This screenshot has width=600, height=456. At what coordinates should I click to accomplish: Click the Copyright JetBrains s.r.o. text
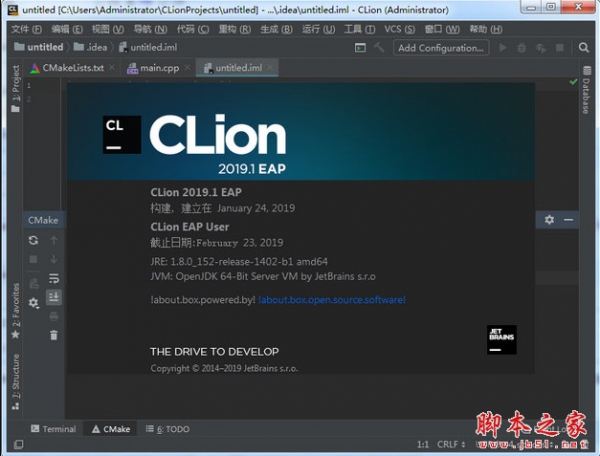(x=224, y=368)
